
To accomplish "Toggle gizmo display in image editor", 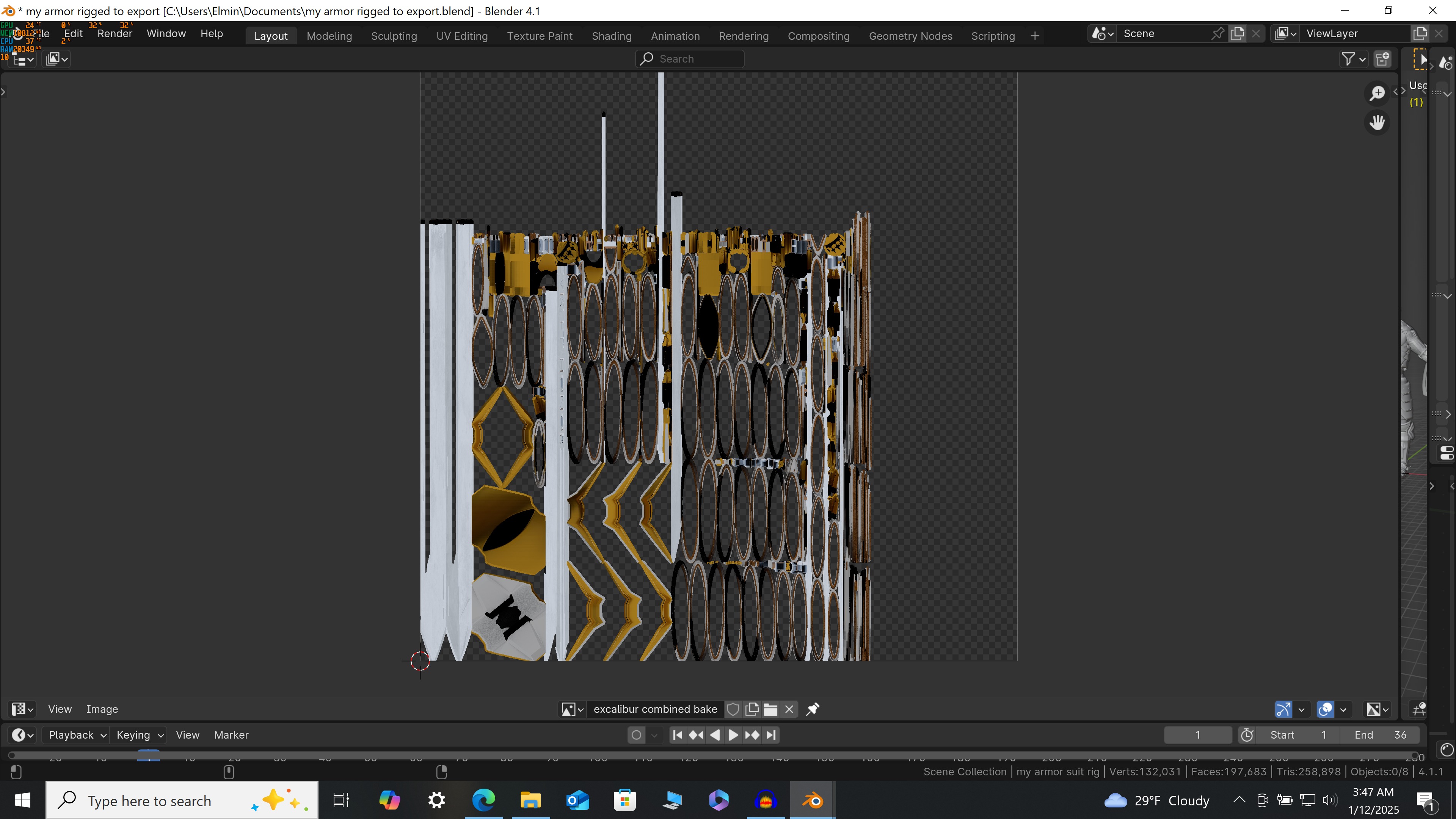I will 1283,709.
